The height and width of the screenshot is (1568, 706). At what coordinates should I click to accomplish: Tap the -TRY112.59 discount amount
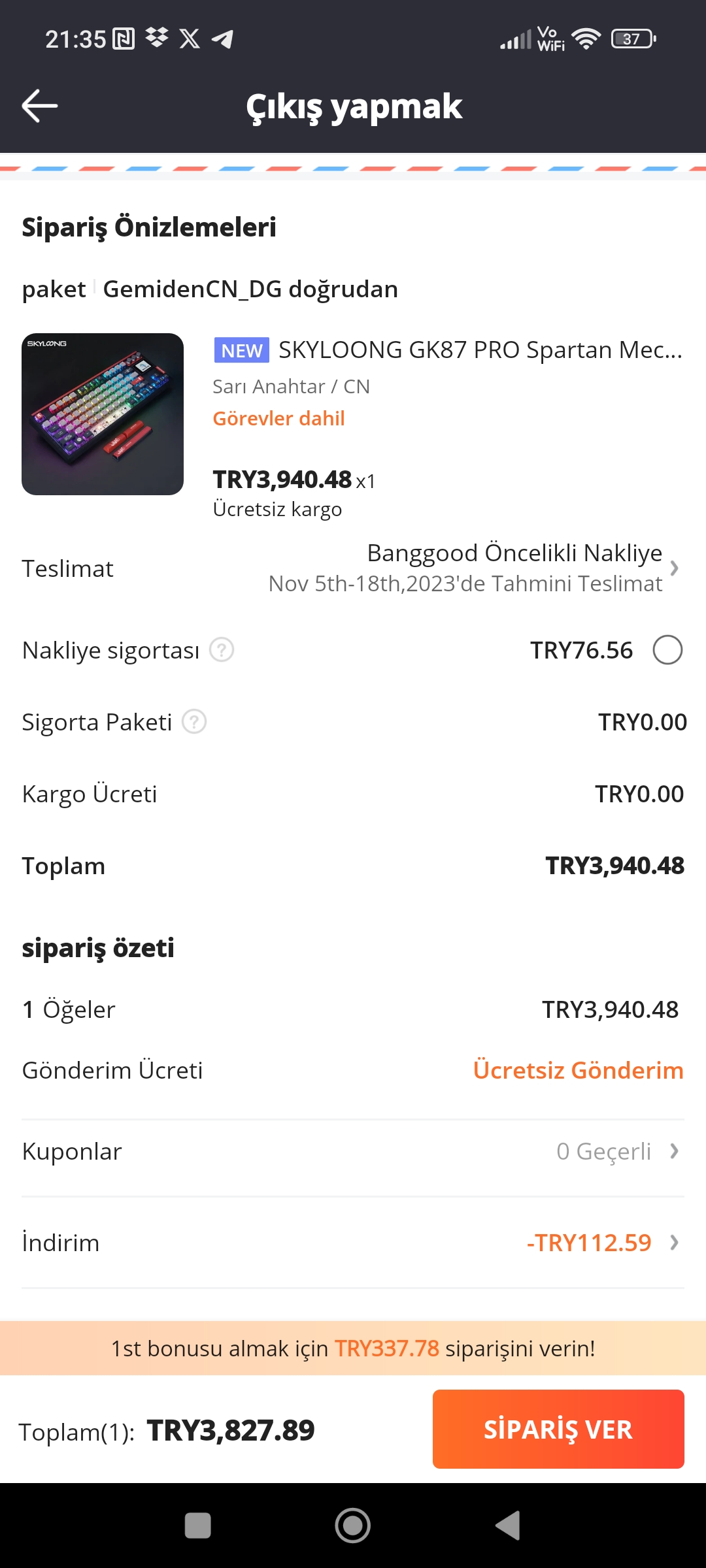(x=589, y=1242)
